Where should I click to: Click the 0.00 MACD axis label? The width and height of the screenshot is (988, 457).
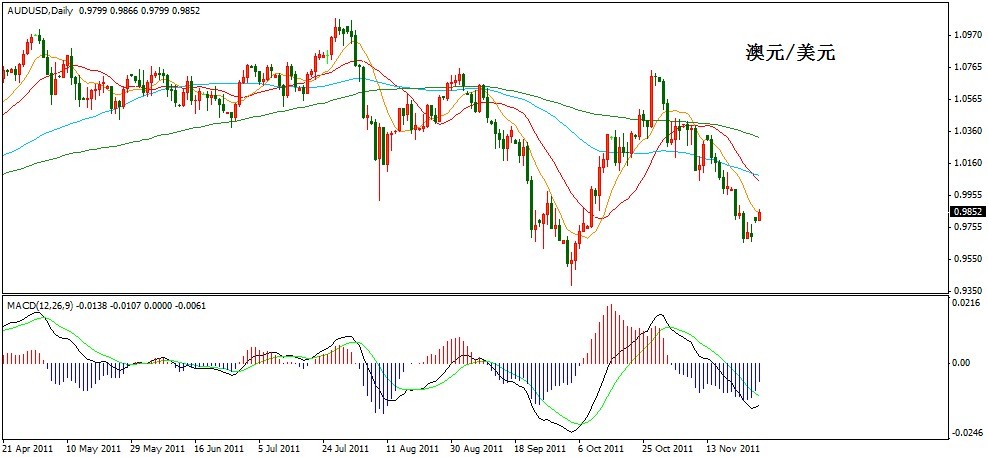(963, 363)
